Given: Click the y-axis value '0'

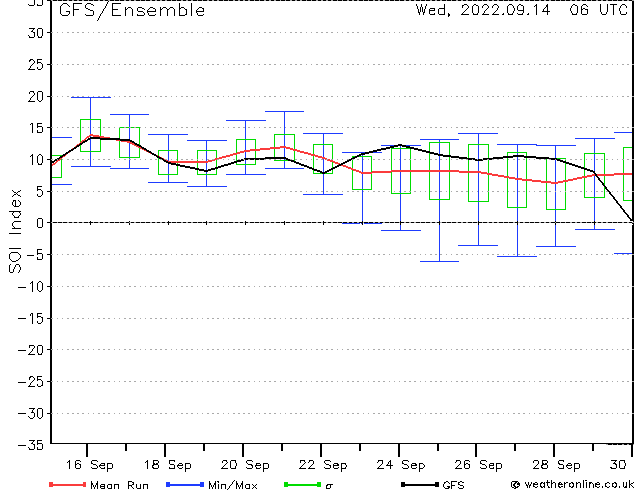Looking at the screenshot, I should coord(39,223).
